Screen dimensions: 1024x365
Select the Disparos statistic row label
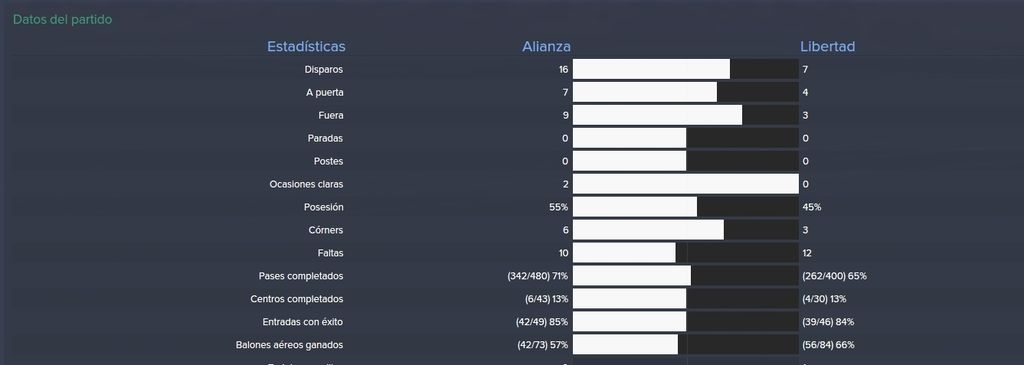324,69
